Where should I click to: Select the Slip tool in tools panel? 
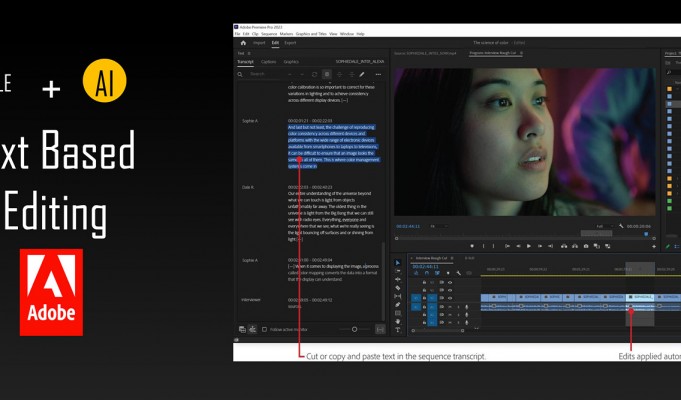click(x=398, y=296)
